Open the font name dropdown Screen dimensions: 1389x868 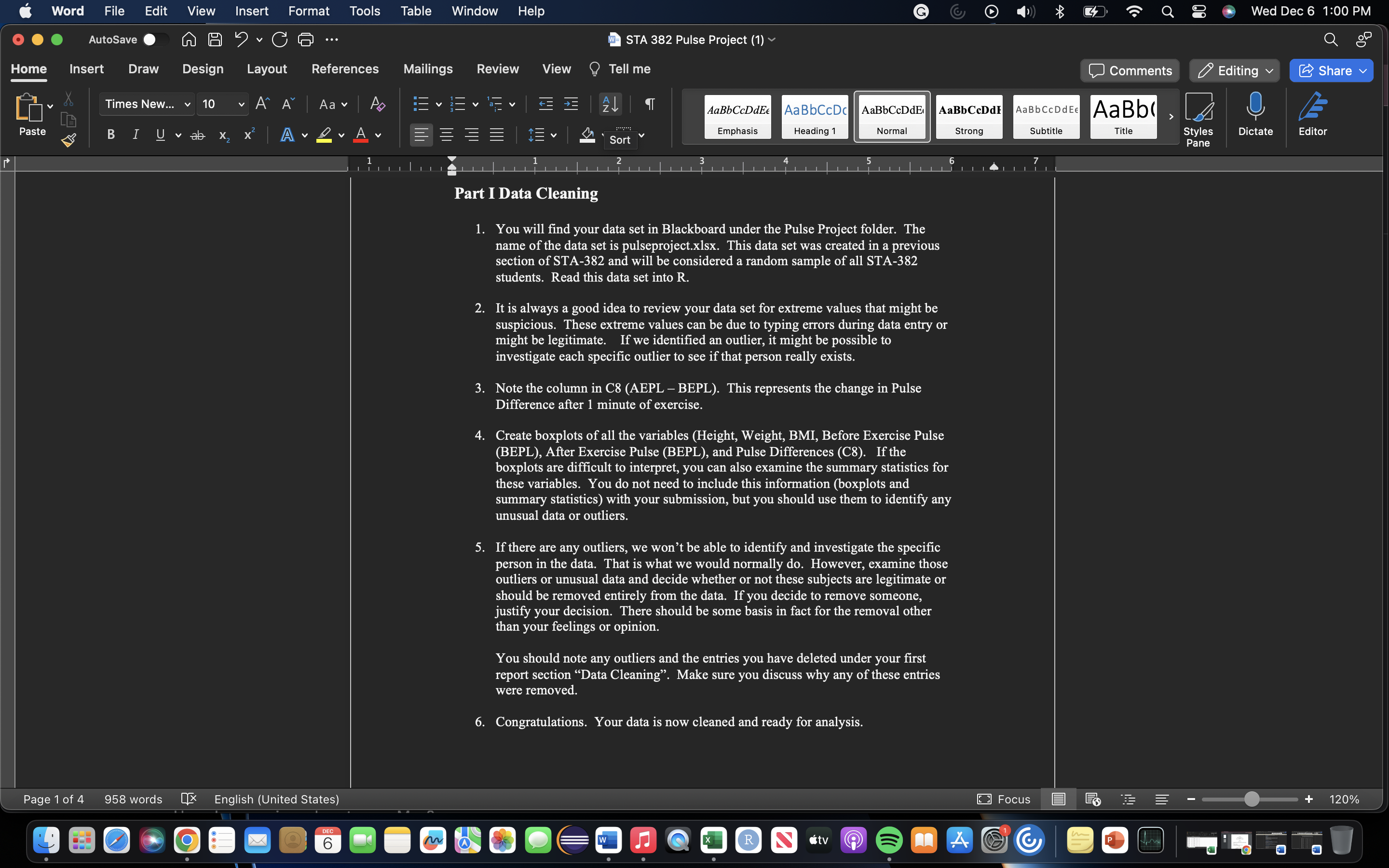click(187, 104)
